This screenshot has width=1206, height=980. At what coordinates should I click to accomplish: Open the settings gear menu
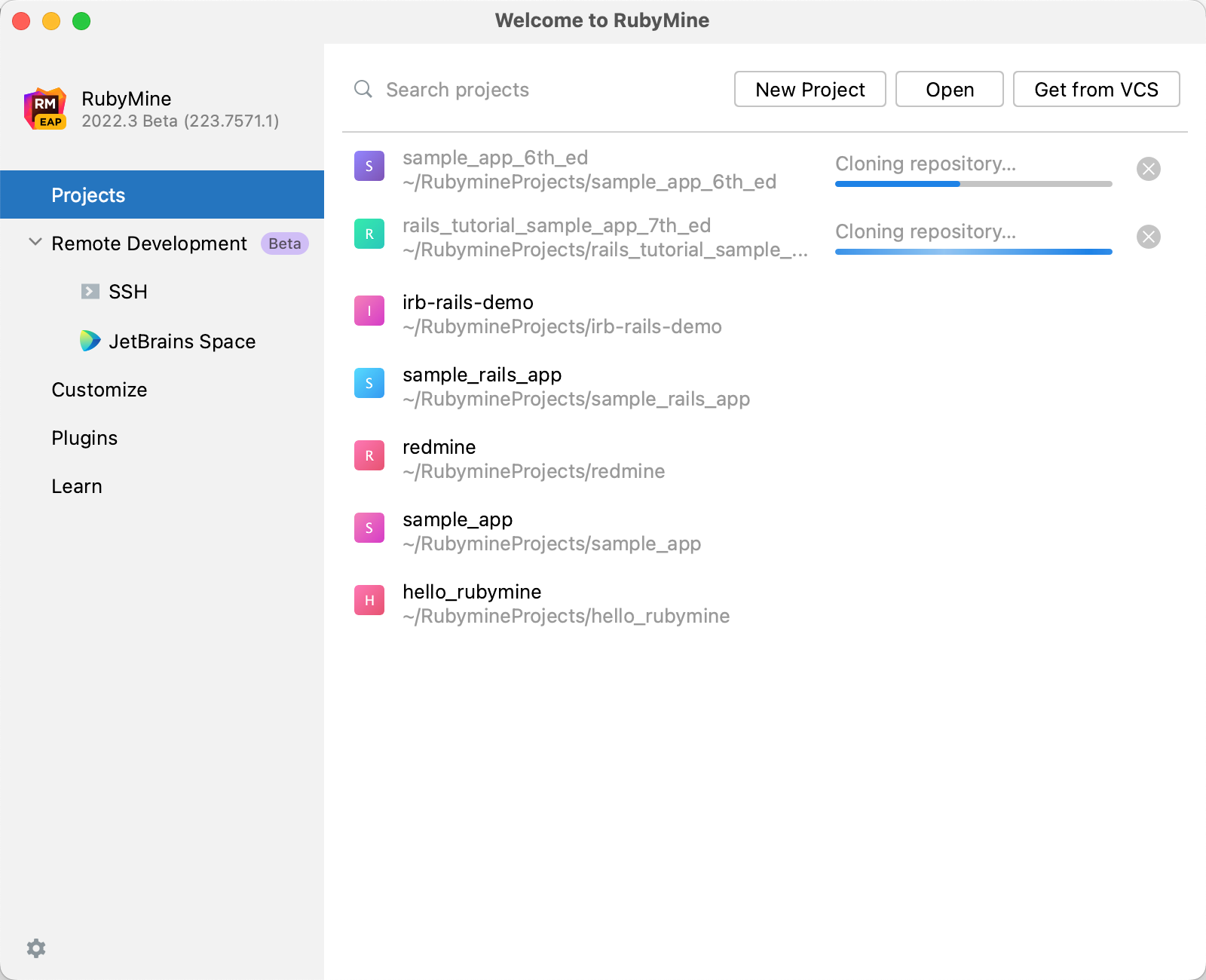tap(36, 948)
